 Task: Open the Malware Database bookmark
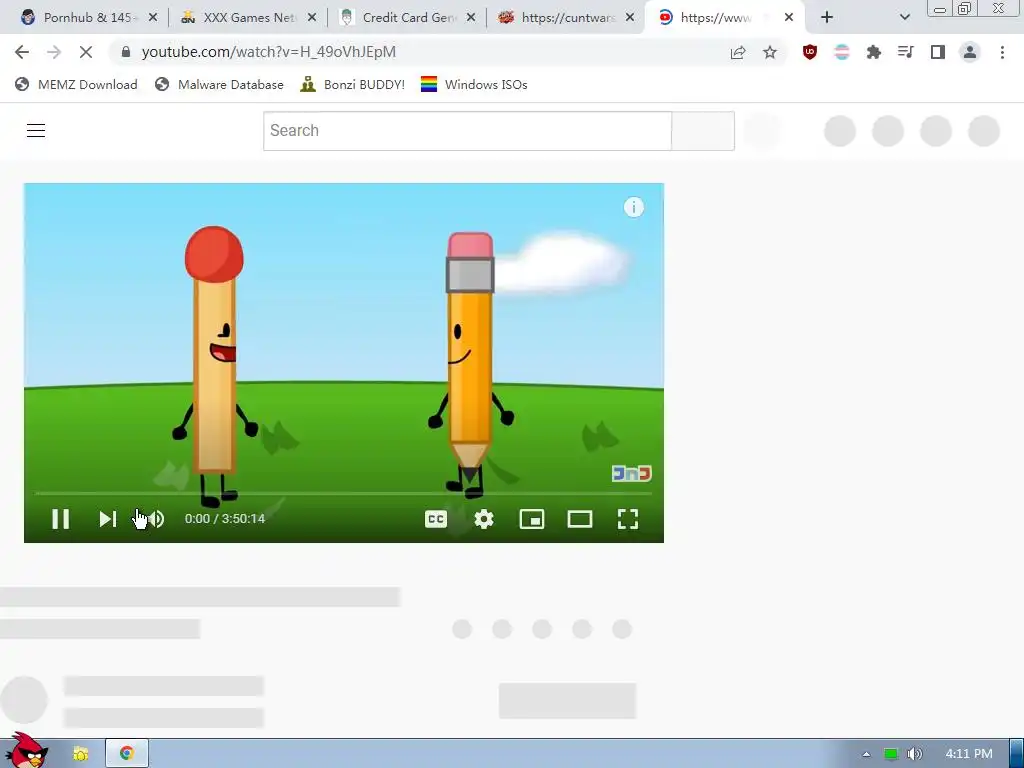(219, 85)
